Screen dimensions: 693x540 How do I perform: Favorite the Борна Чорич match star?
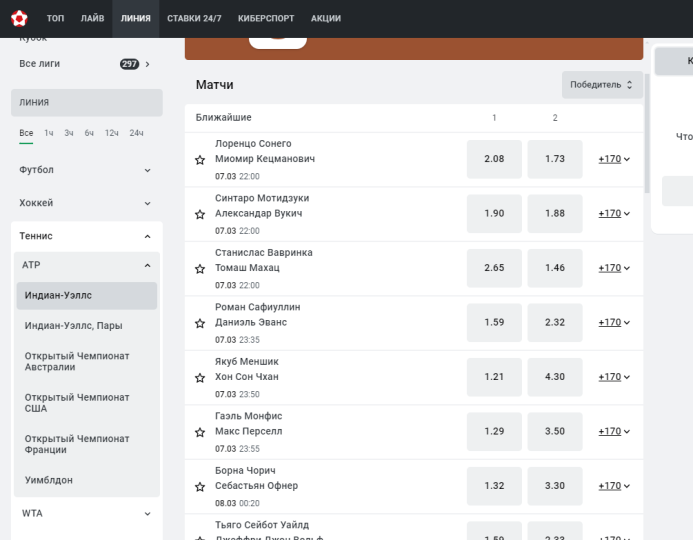point(200,487)
